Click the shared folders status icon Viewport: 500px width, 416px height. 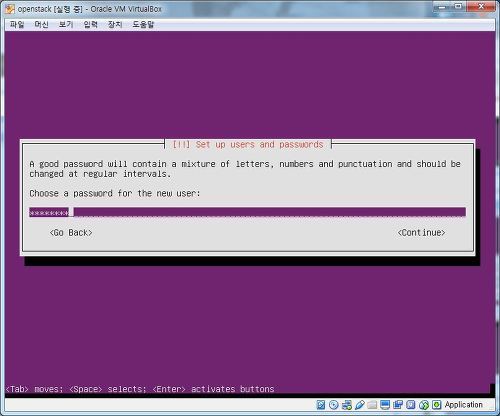(372, 405)
